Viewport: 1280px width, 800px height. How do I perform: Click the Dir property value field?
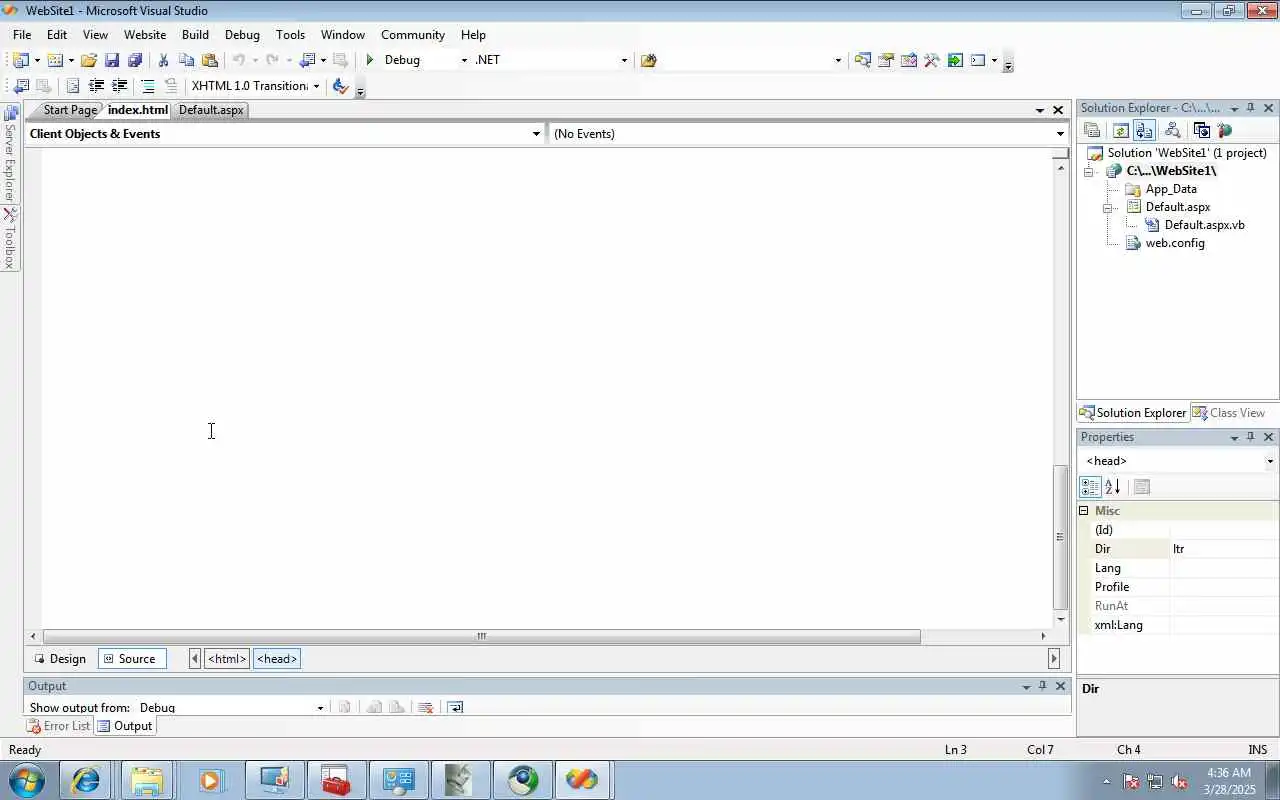click(1224, 549)
